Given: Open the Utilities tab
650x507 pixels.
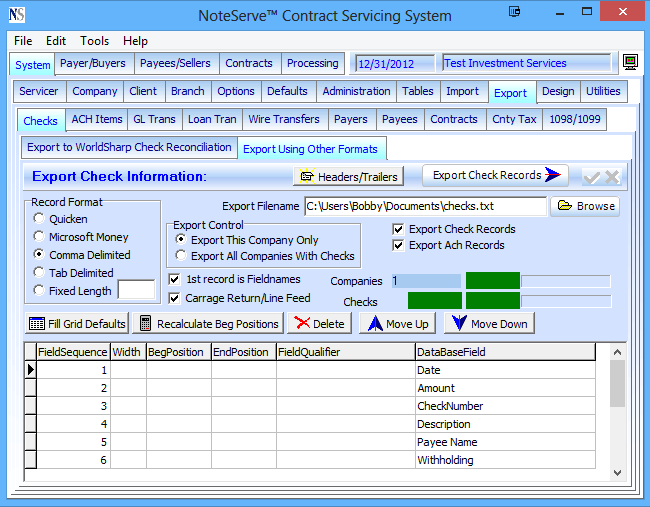Looking at the screenshot, I should [x=603, y=91].
